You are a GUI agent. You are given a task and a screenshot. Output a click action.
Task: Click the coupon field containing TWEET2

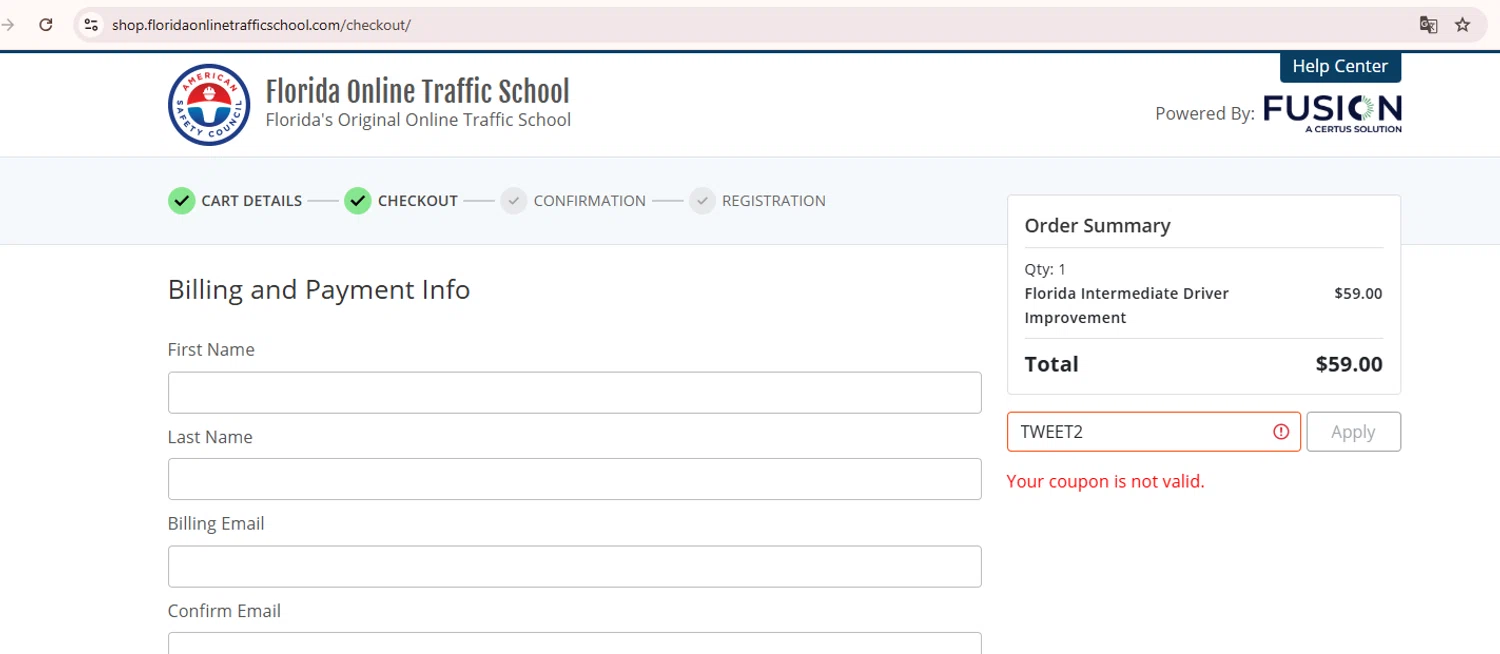(1154, 432)
